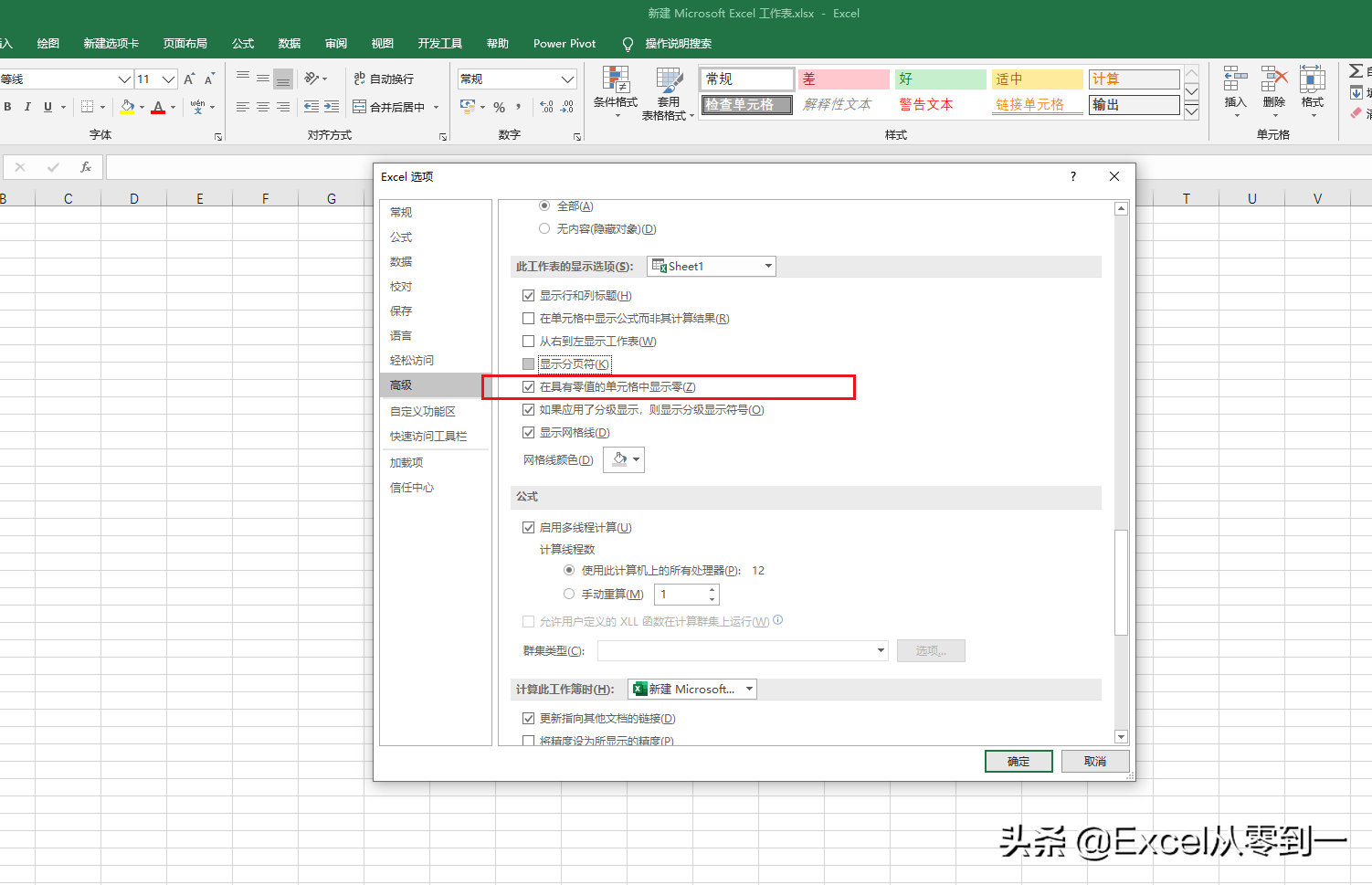The height and width of the screenshot is (885, 1372).
Task: Align cell text to the right
Action: pyautogui.click(x=283, y=107)
